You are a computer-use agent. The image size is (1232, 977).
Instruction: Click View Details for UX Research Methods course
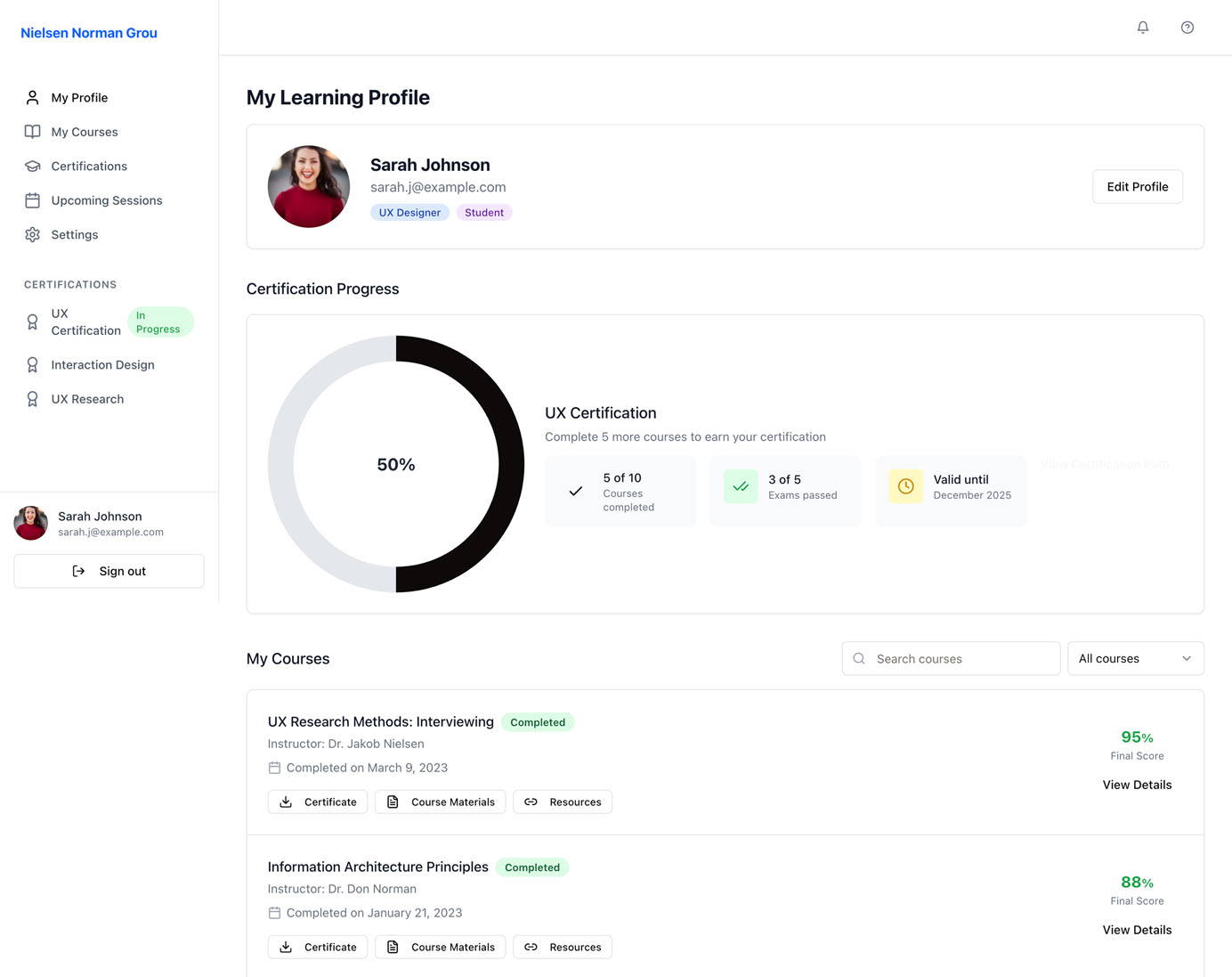(1137, 785)
